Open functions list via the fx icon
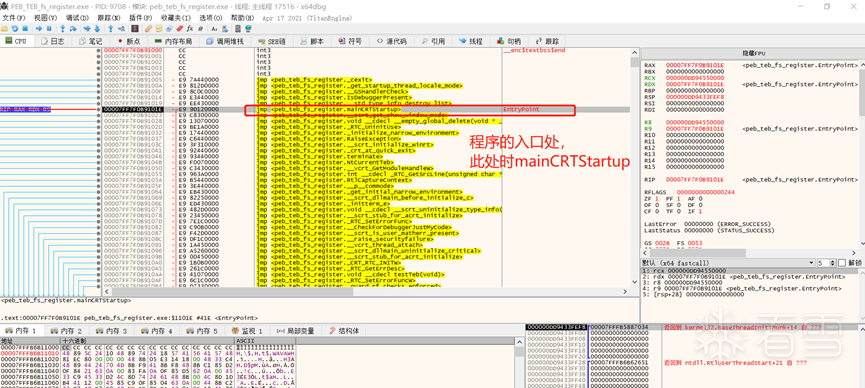The width and height of the screenshot is (865, 388). click(189, 28)
